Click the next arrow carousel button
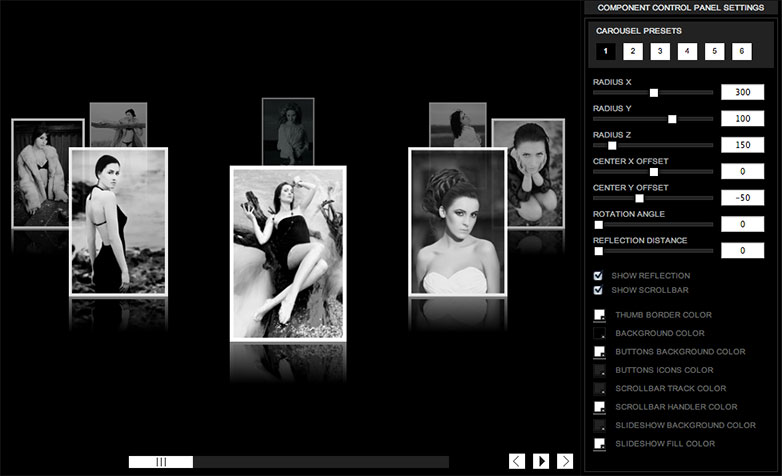The height and width of the screenshot is (476, 782). click(565, 461)
